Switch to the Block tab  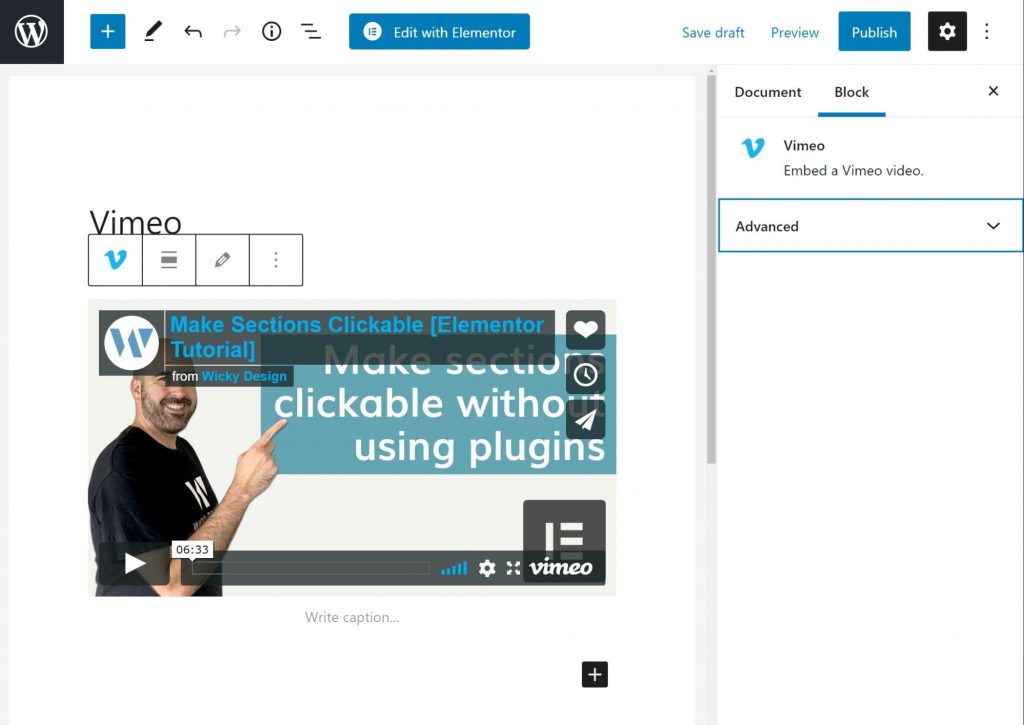click(x=851, y=92)
